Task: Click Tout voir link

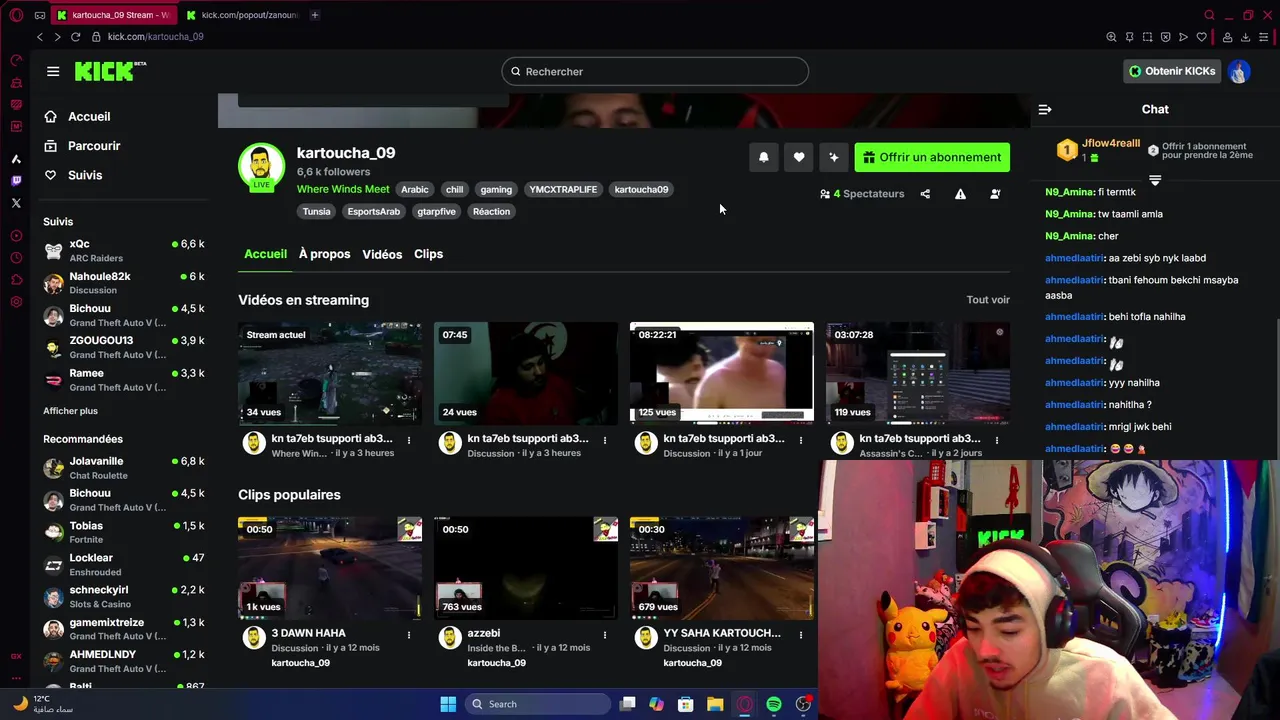Action: [988, 300]
